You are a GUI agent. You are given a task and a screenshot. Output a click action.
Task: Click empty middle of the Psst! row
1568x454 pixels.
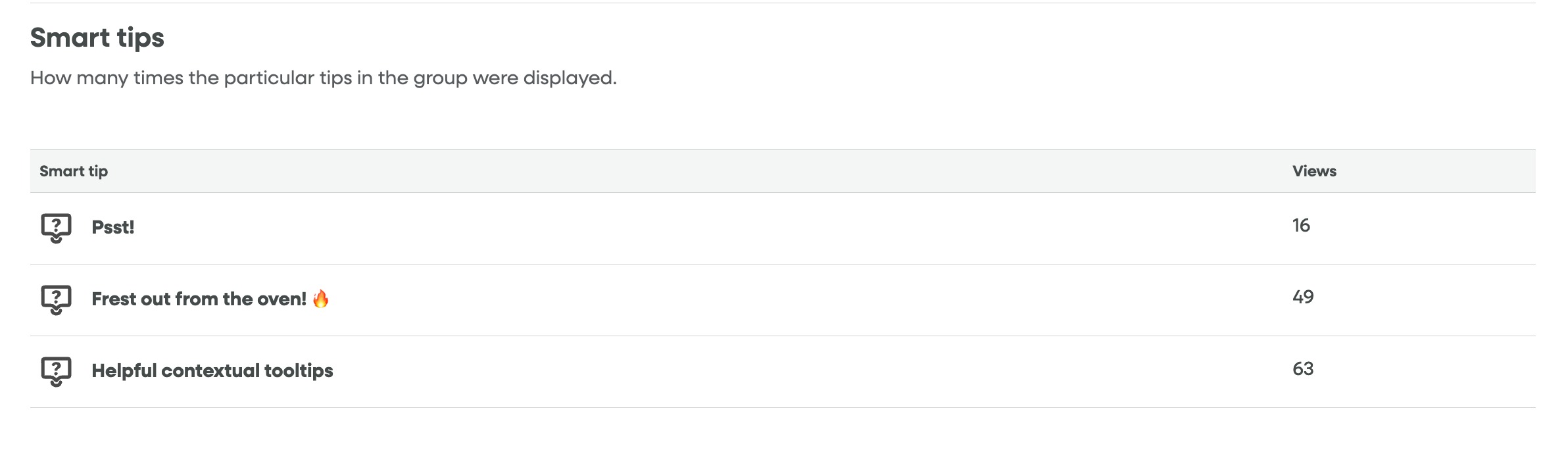tap(710, 228)
